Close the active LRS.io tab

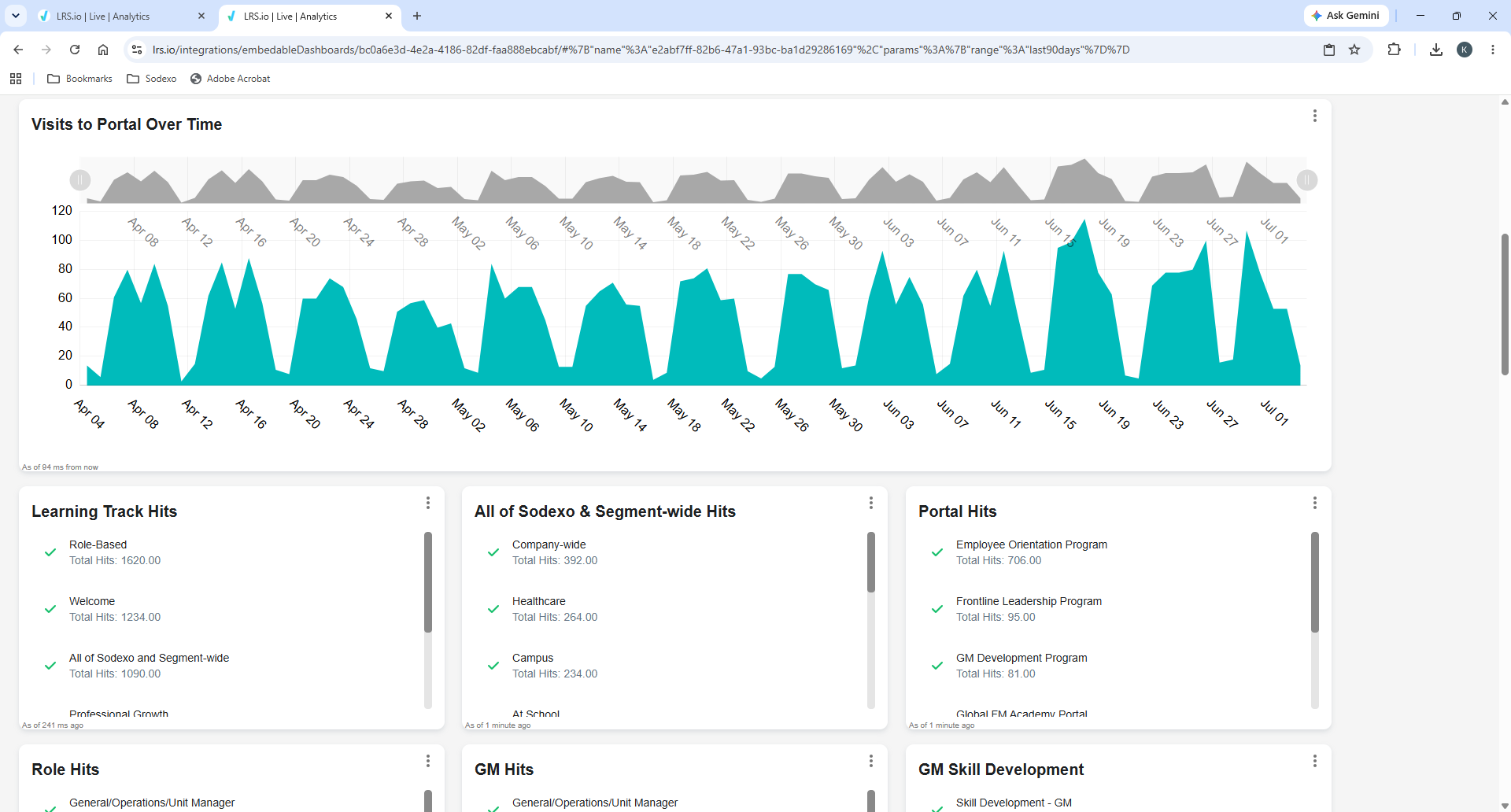tap(389, 16)
